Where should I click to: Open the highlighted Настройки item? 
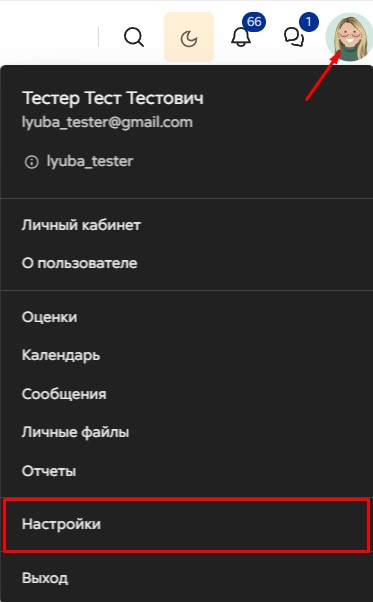[186, 524]
